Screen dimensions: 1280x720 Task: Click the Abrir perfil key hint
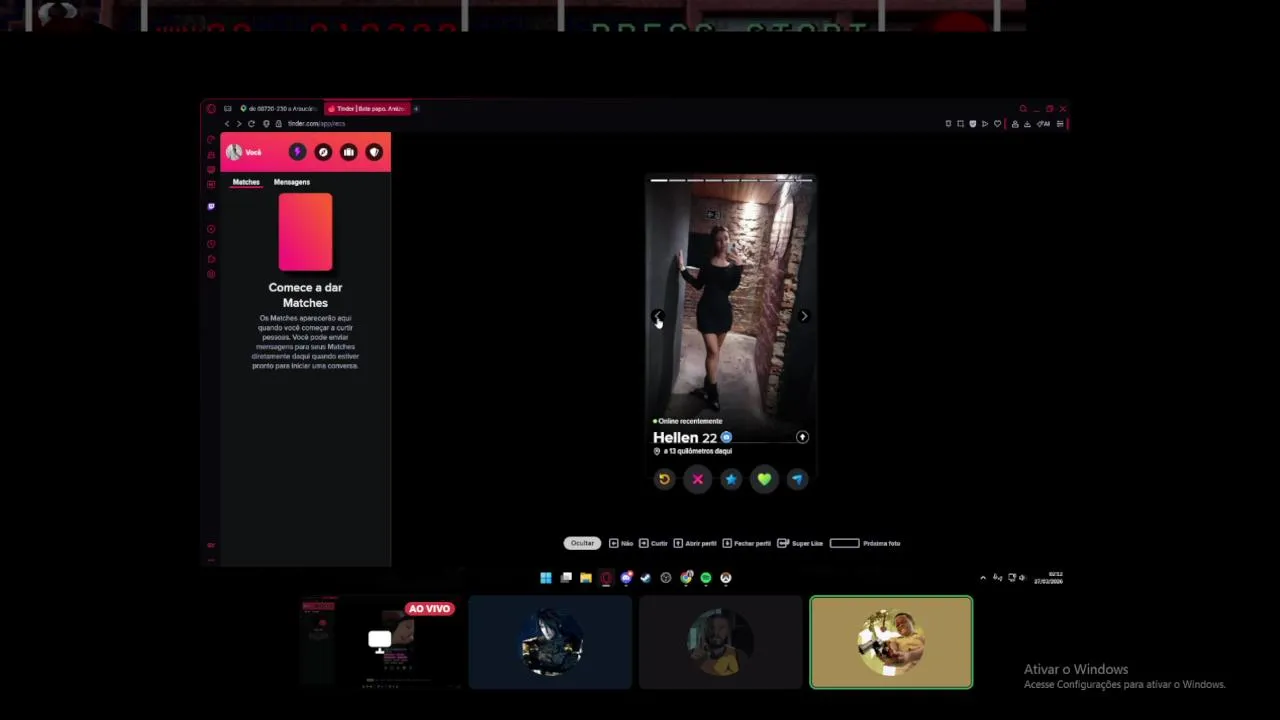pos(695,543)
